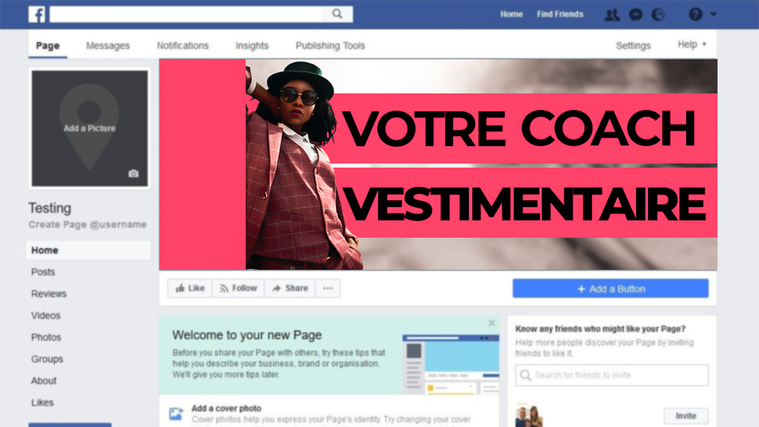Click the camera icon on profile picture

pos(134,173)
